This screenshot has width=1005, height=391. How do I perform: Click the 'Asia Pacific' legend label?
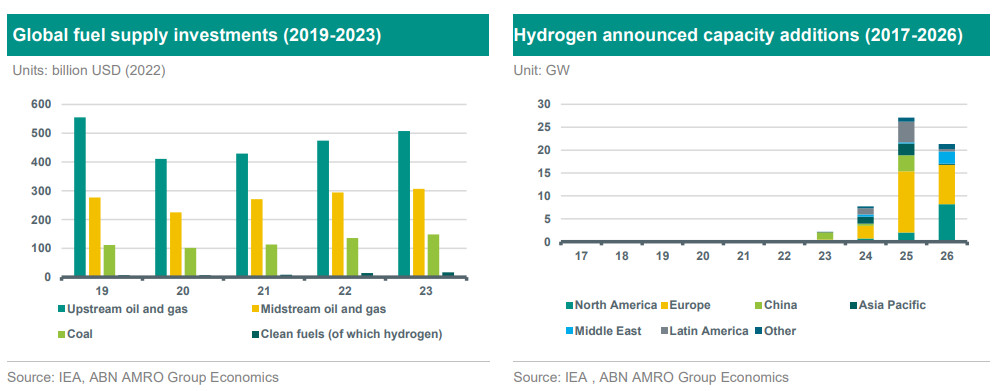(x=892, y=305)
